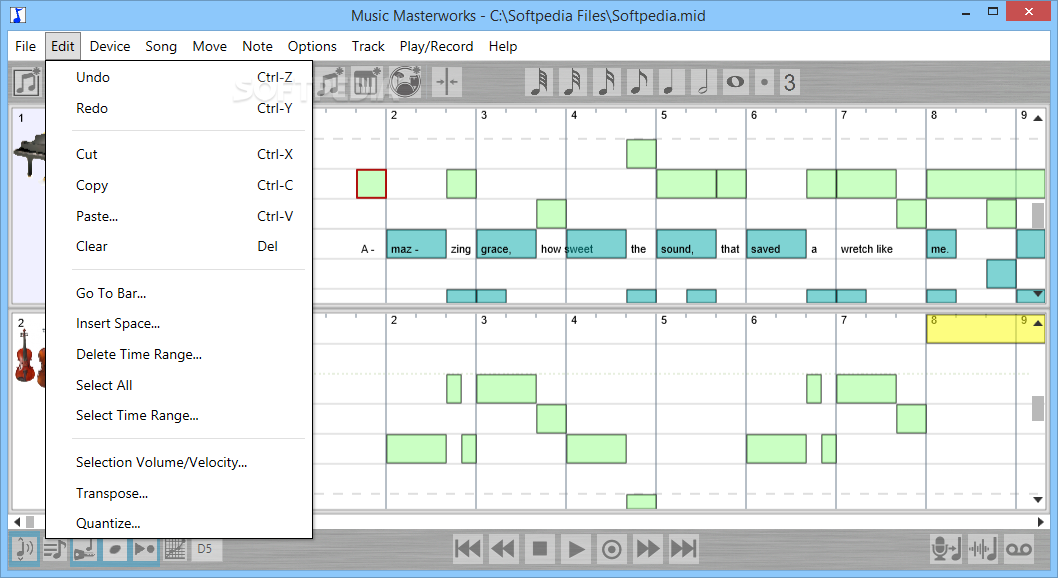Jump to song start with skip-back button
Viewport: 1058px width, 578px height.
tap(468, 549)
